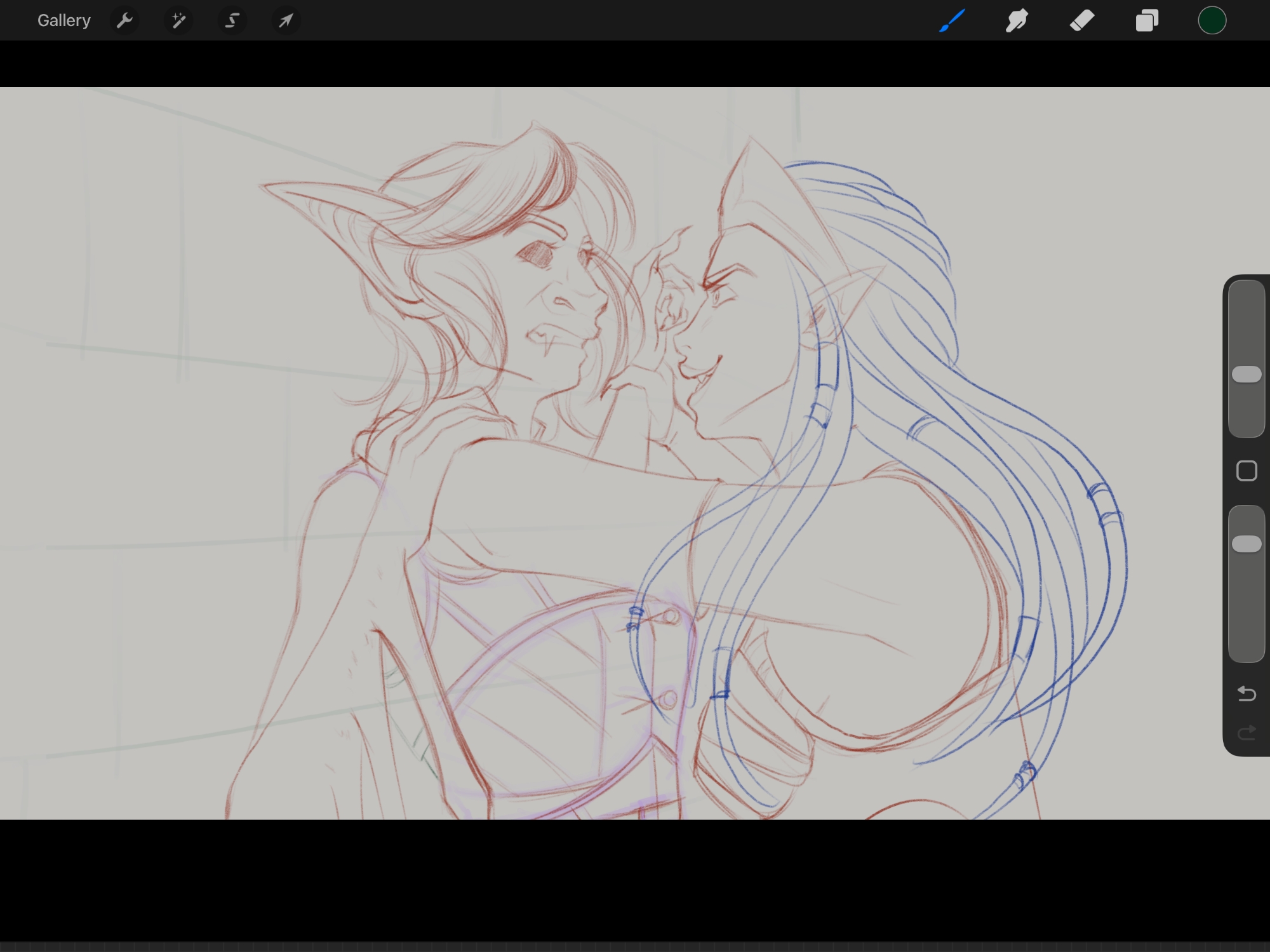This screenshot has width=1270, height=952.
Task: Select the Smudge tool
Action: pos(1017,20)
